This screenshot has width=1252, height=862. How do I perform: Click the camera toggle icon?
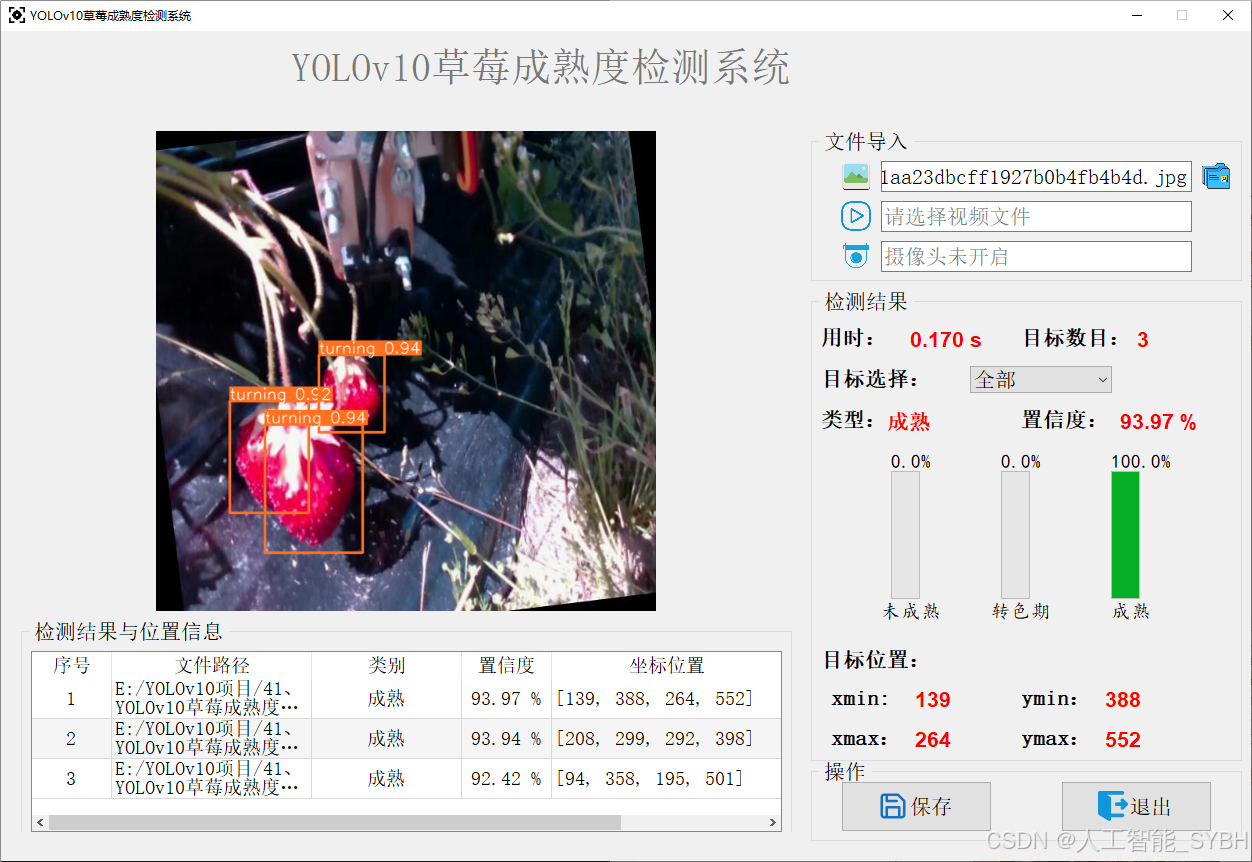tap(856, 256)
